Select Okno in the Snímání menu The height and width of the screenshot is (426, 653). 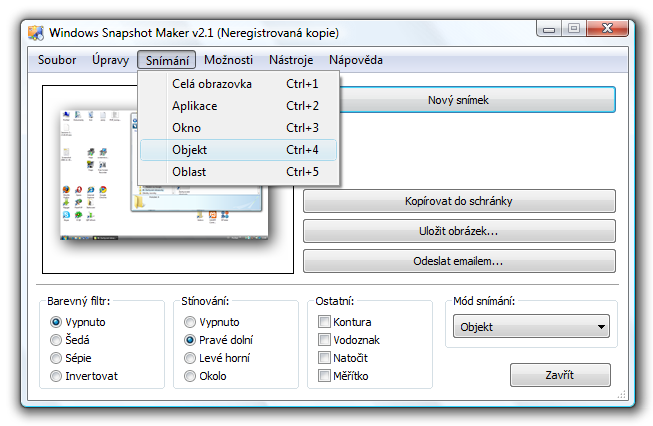[x=238, y=128]
